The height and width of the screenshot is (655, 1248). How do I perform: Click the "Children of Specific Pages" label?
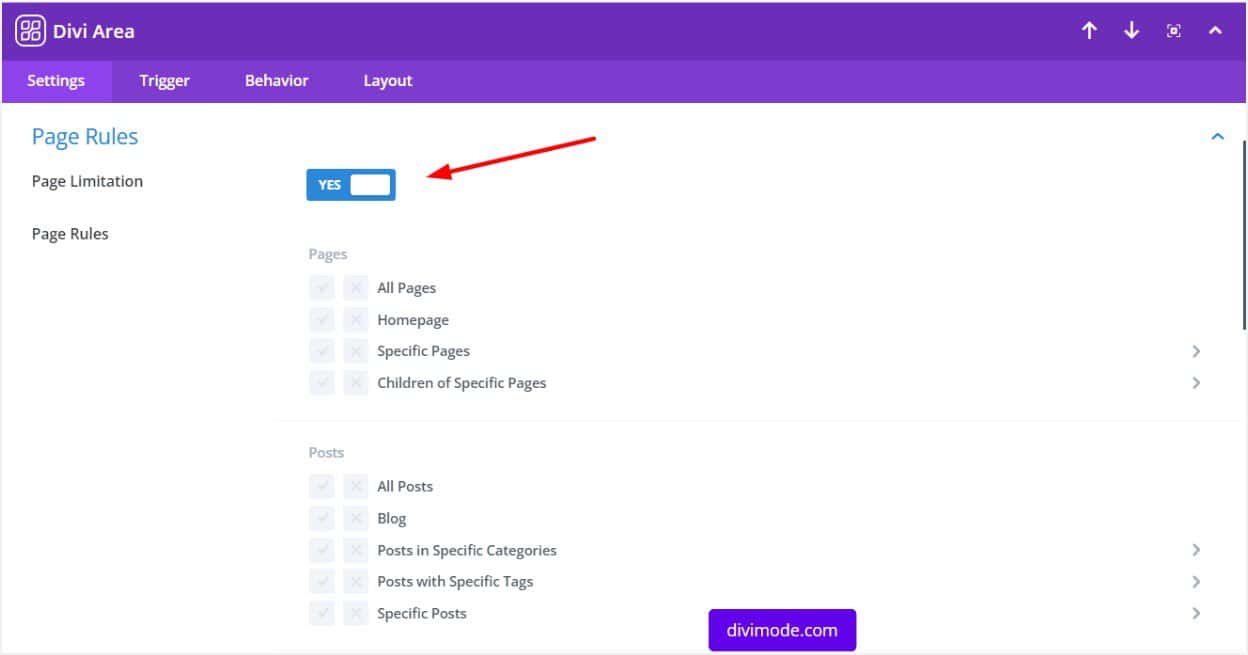click(x=462, y=383)
